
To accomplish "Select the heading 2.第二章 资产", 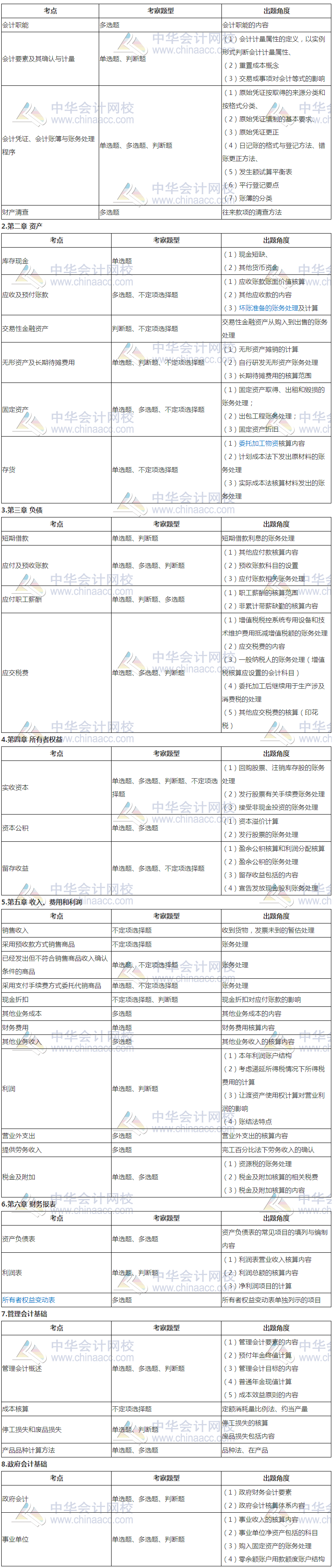I will tap(23, 227).
